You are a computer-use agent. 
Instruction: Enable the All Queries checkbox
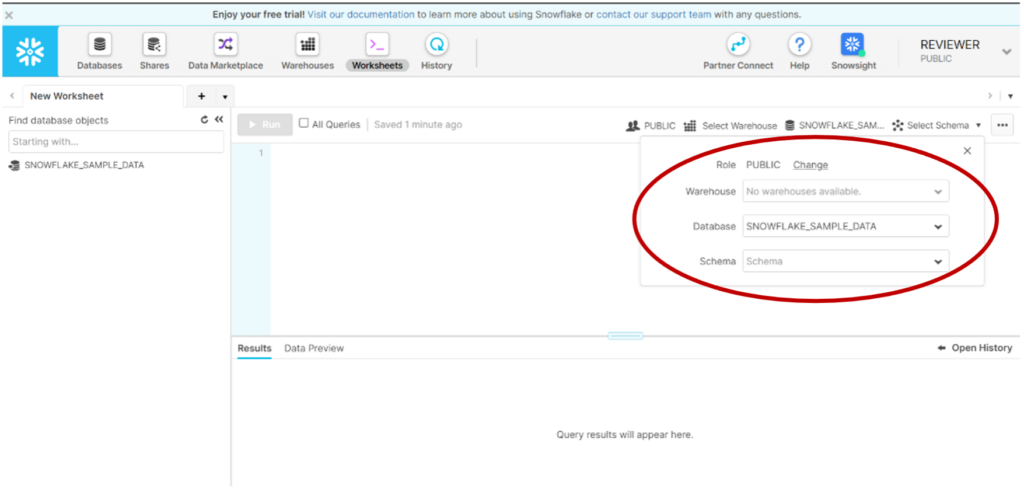tap(304, 124)
